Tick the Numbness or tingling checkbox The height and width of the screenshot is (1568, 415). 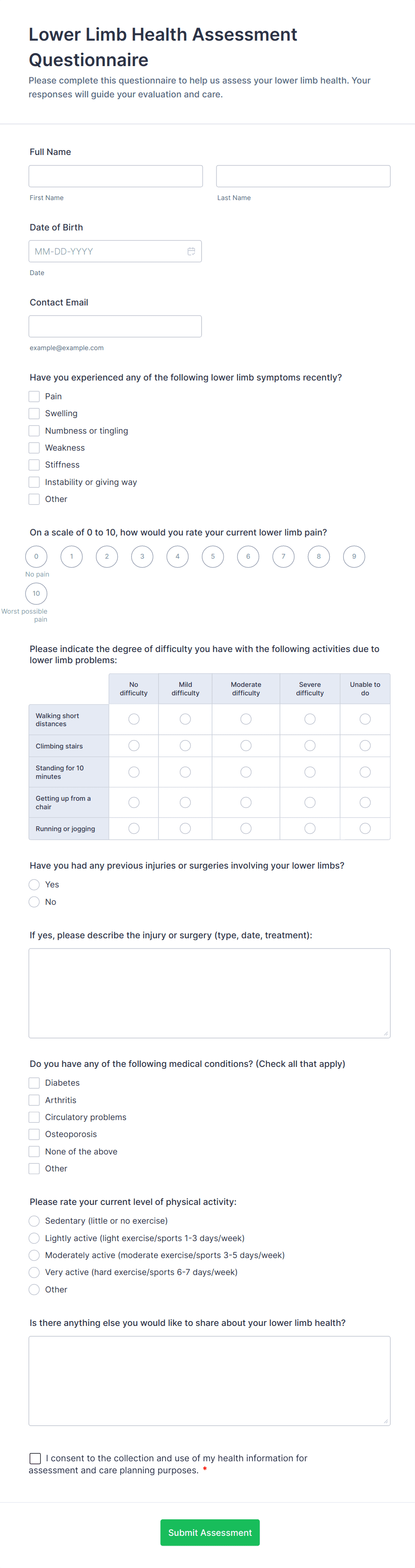35,431
